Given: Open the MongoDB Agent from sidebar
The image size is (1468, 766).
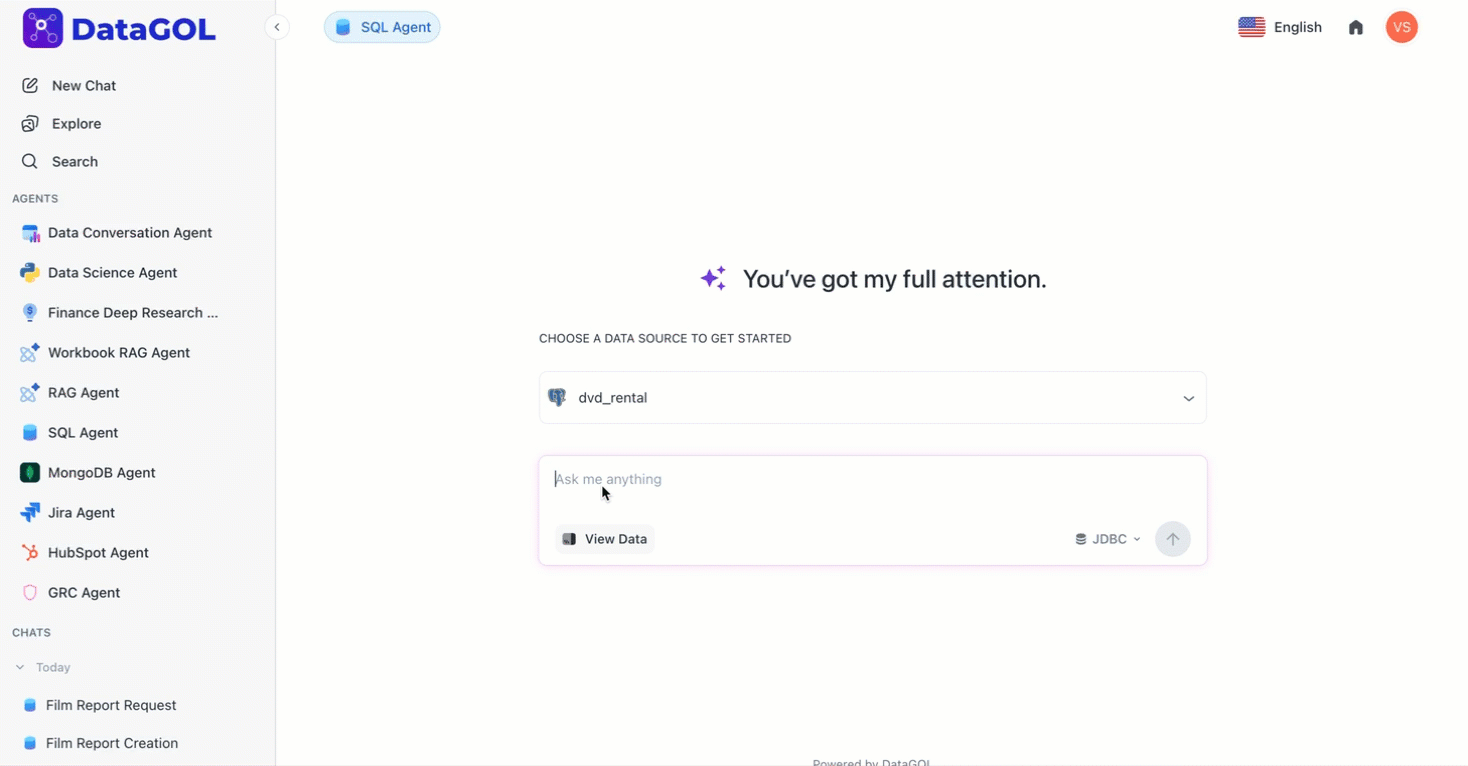Looking at the screenshot, I should [101, 472].
